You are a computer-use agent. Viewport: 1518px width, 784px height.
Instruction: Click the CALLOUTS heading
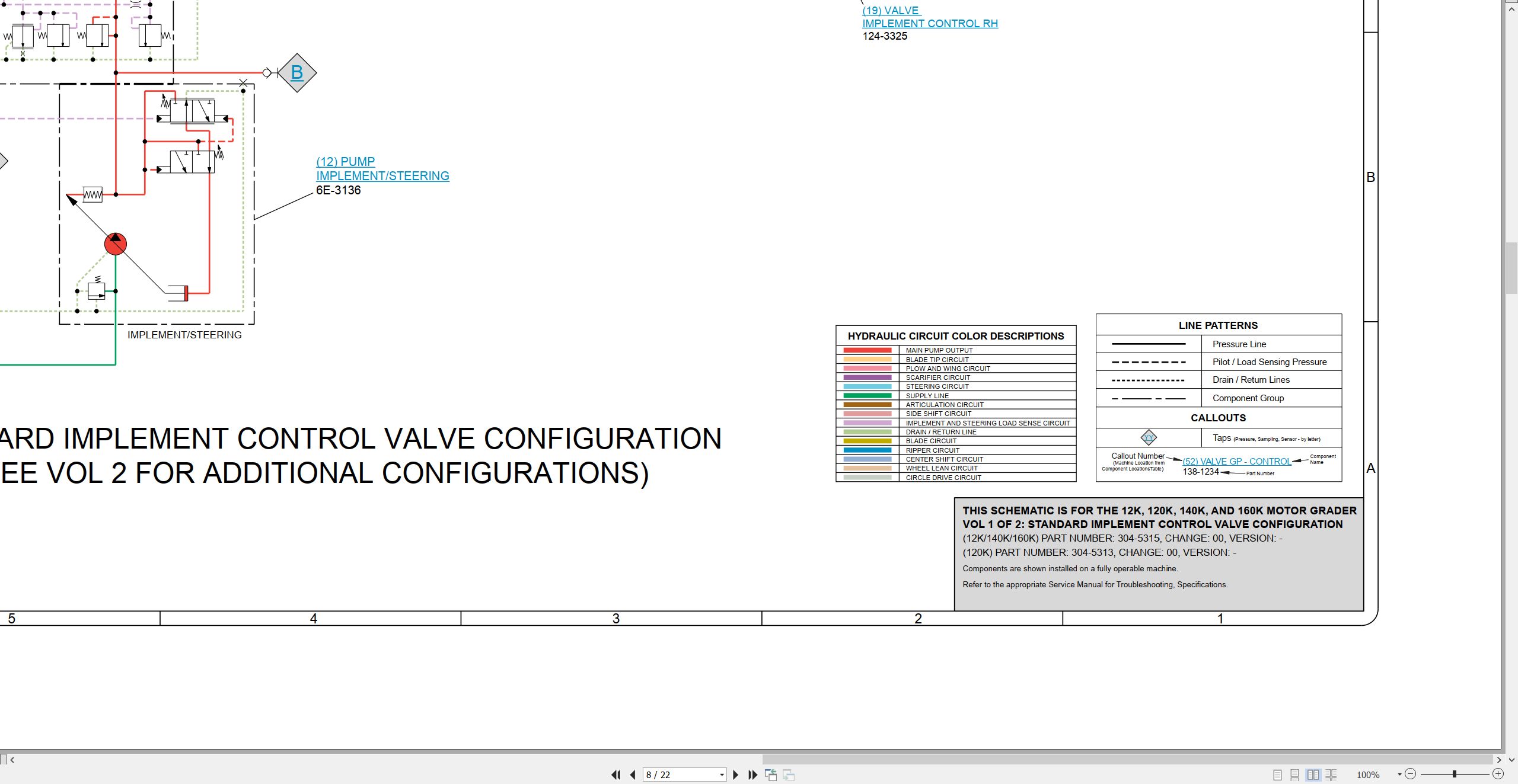coord(1218,418)
